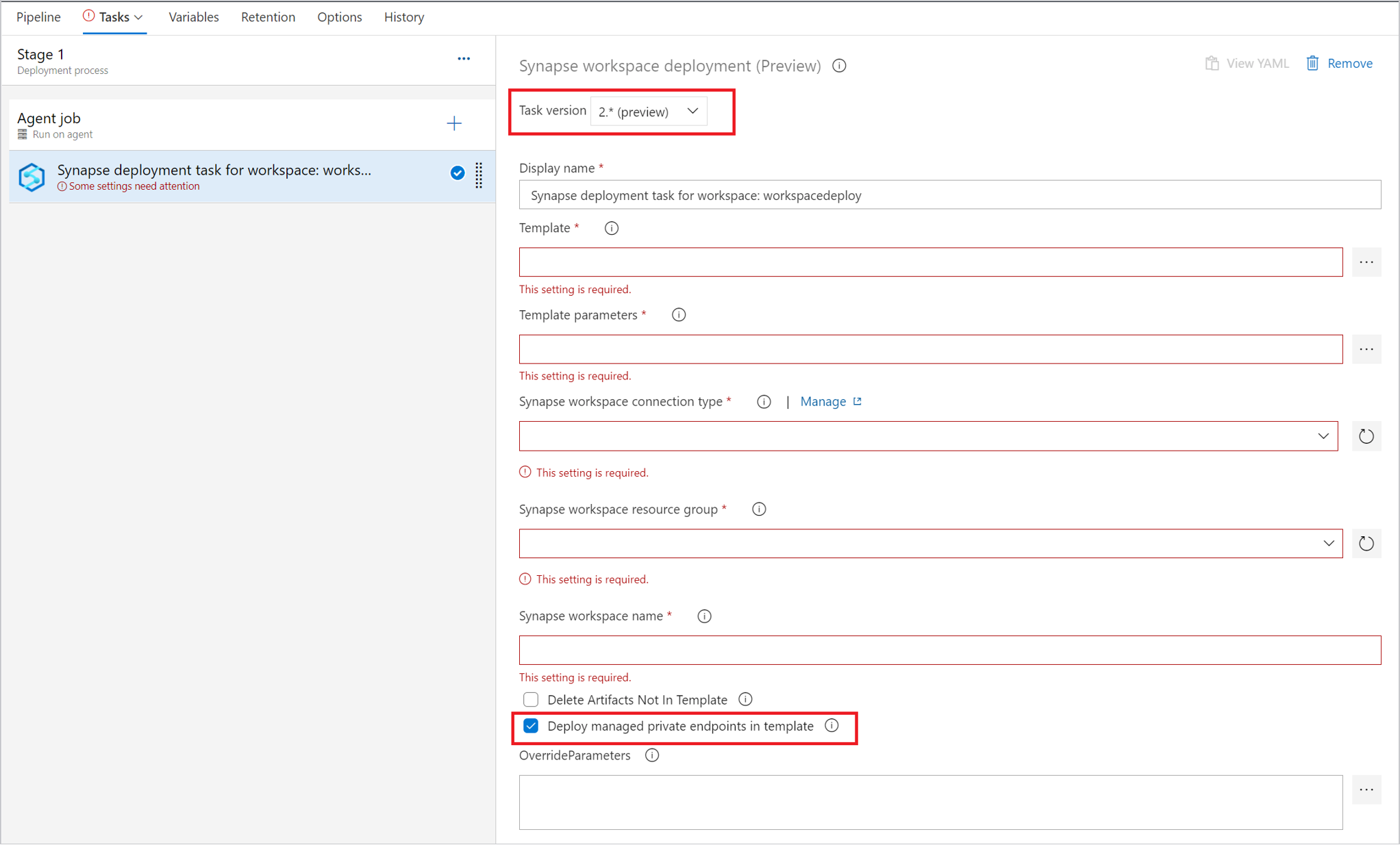Click the Synapse workspace connection type info icon

tap(763, 402)
